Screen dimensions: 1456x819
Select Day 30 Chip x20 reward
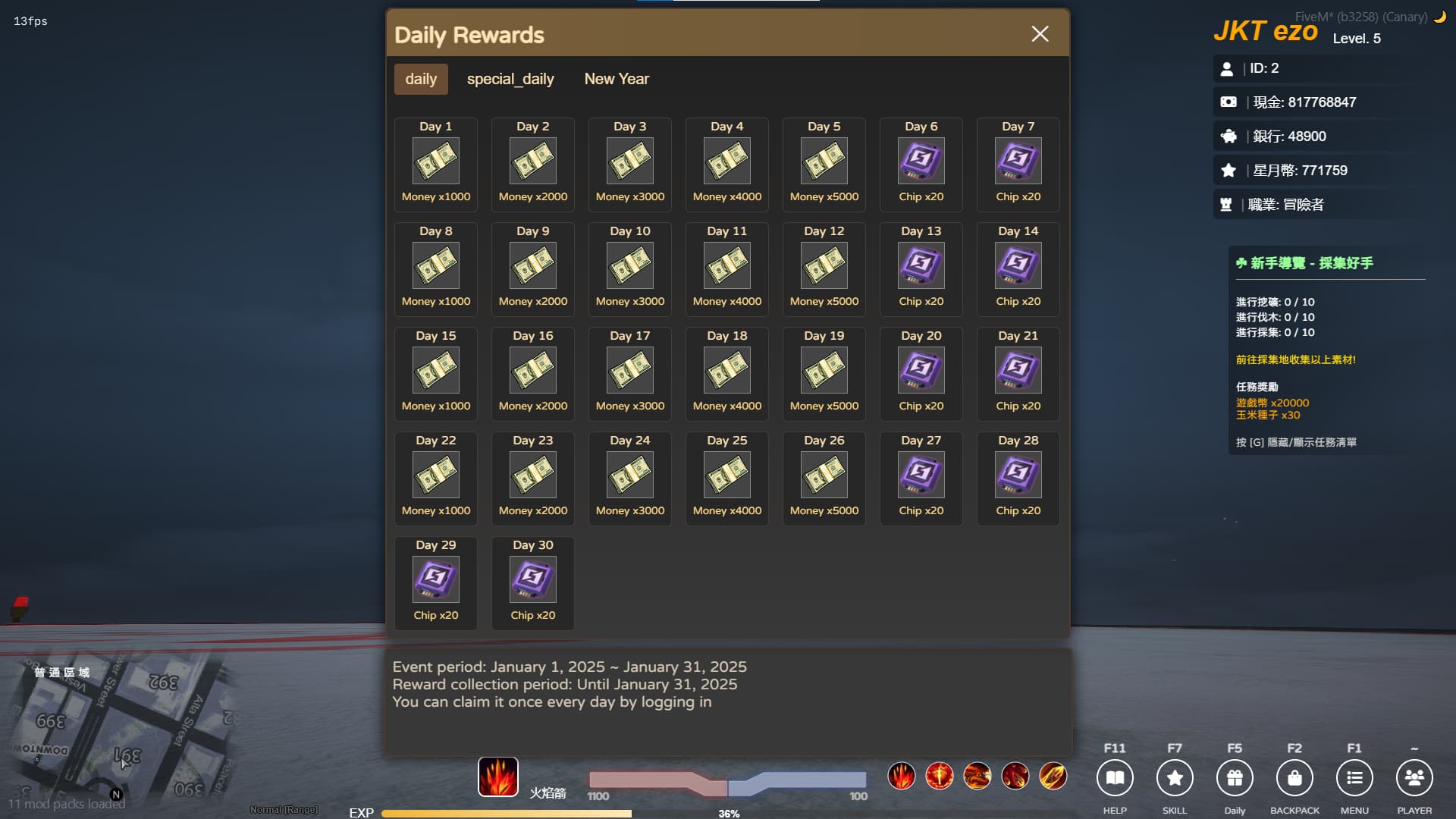pos(533,583)
